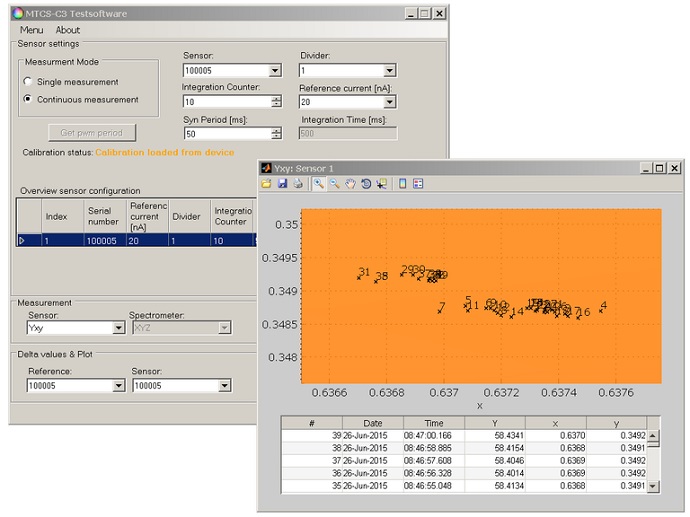Open the Menu menu
Viewport: 690px width, 517px height.
pyautogui.click(x=32, y=30)
